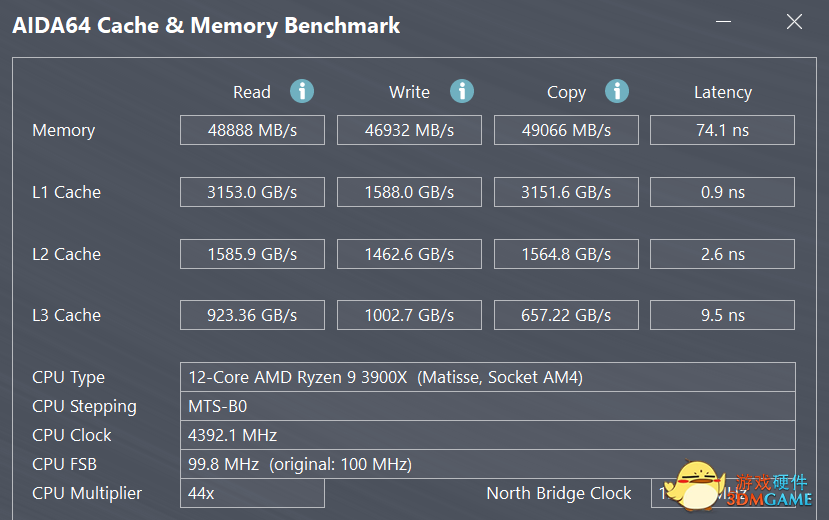Select the Memory Read result field
Screen dimensions: 829x520
tap(252, 130)
